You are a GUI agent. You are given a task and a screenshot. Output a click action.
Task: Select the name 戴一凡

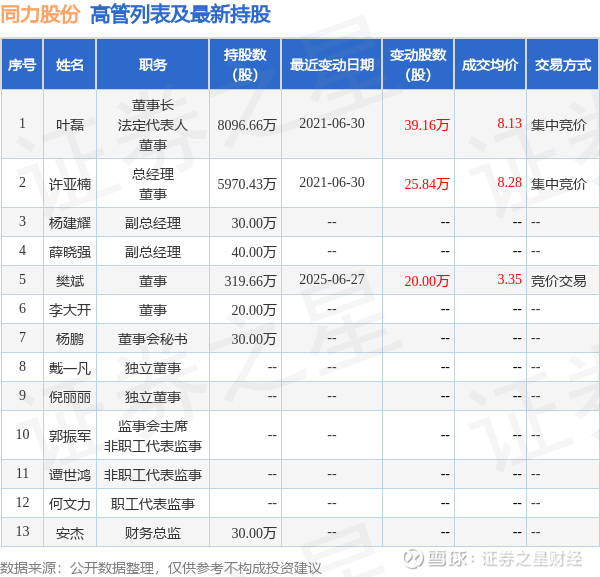[x=70, y=368]
